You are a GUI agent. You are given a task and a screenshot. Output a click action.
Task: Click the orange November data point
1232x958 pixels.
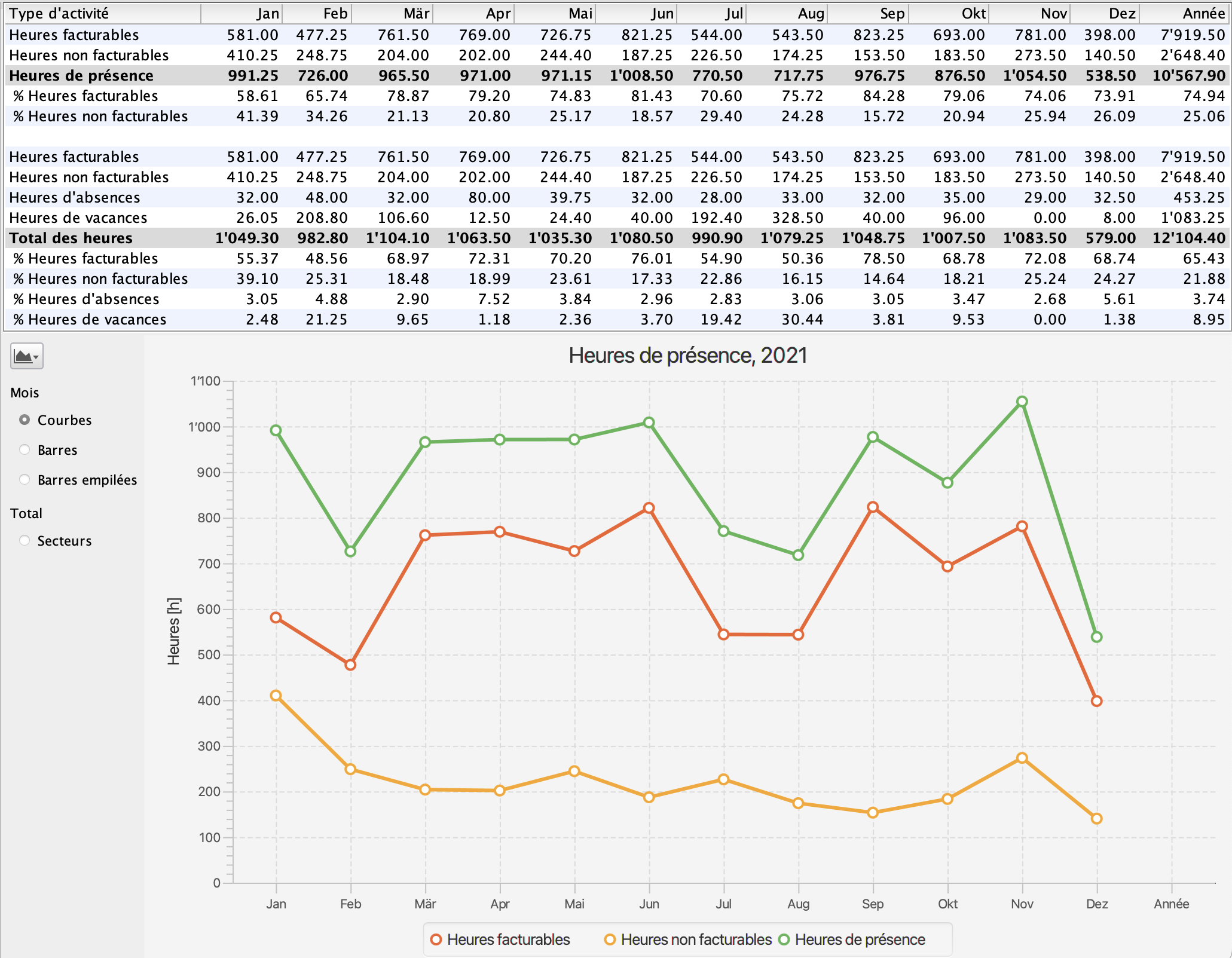pyautogui.click(x=1022, y=758)
